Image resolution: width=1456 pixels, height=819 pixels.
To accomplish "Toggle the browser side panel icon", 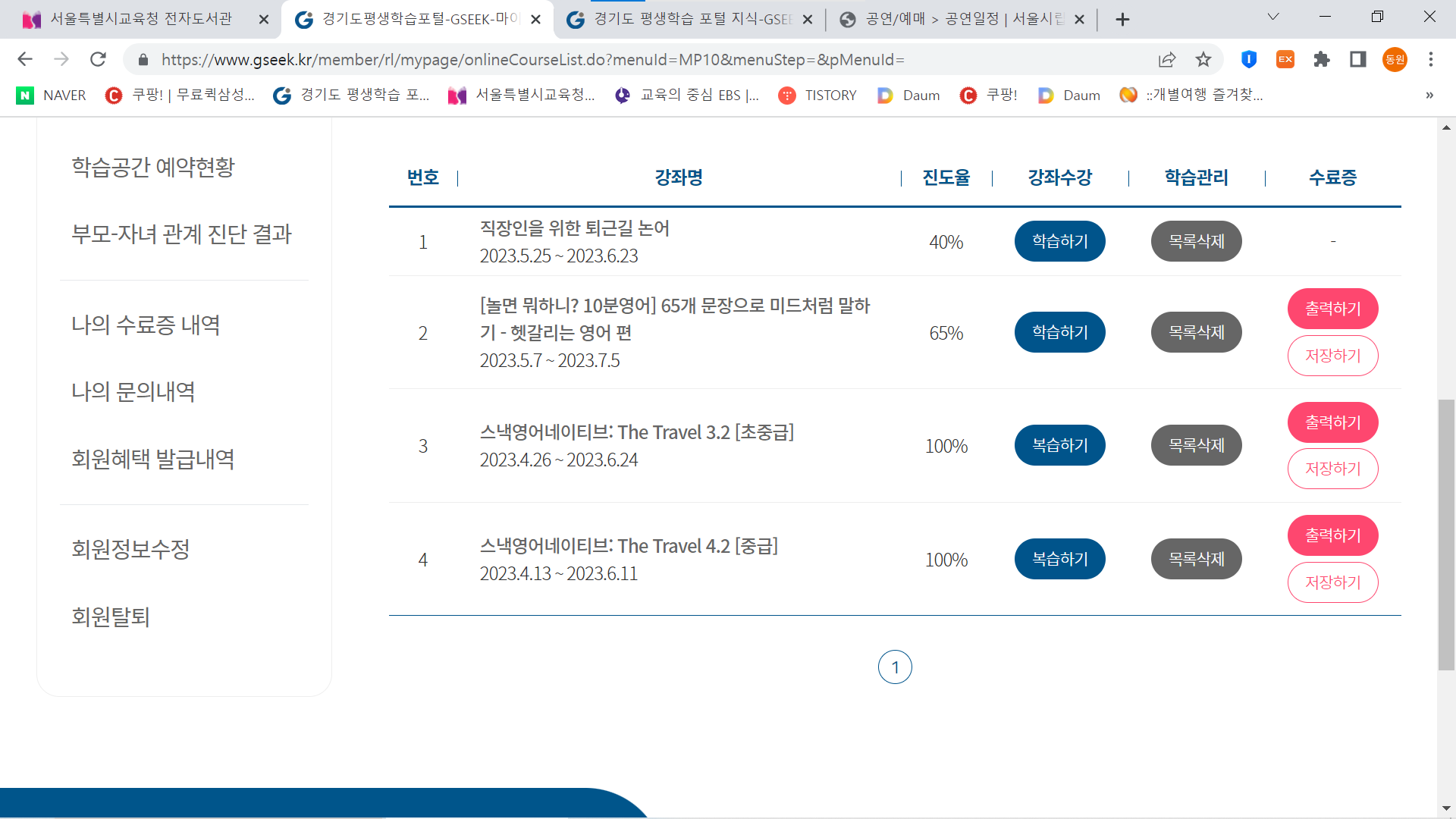I will coord(1358,59).
